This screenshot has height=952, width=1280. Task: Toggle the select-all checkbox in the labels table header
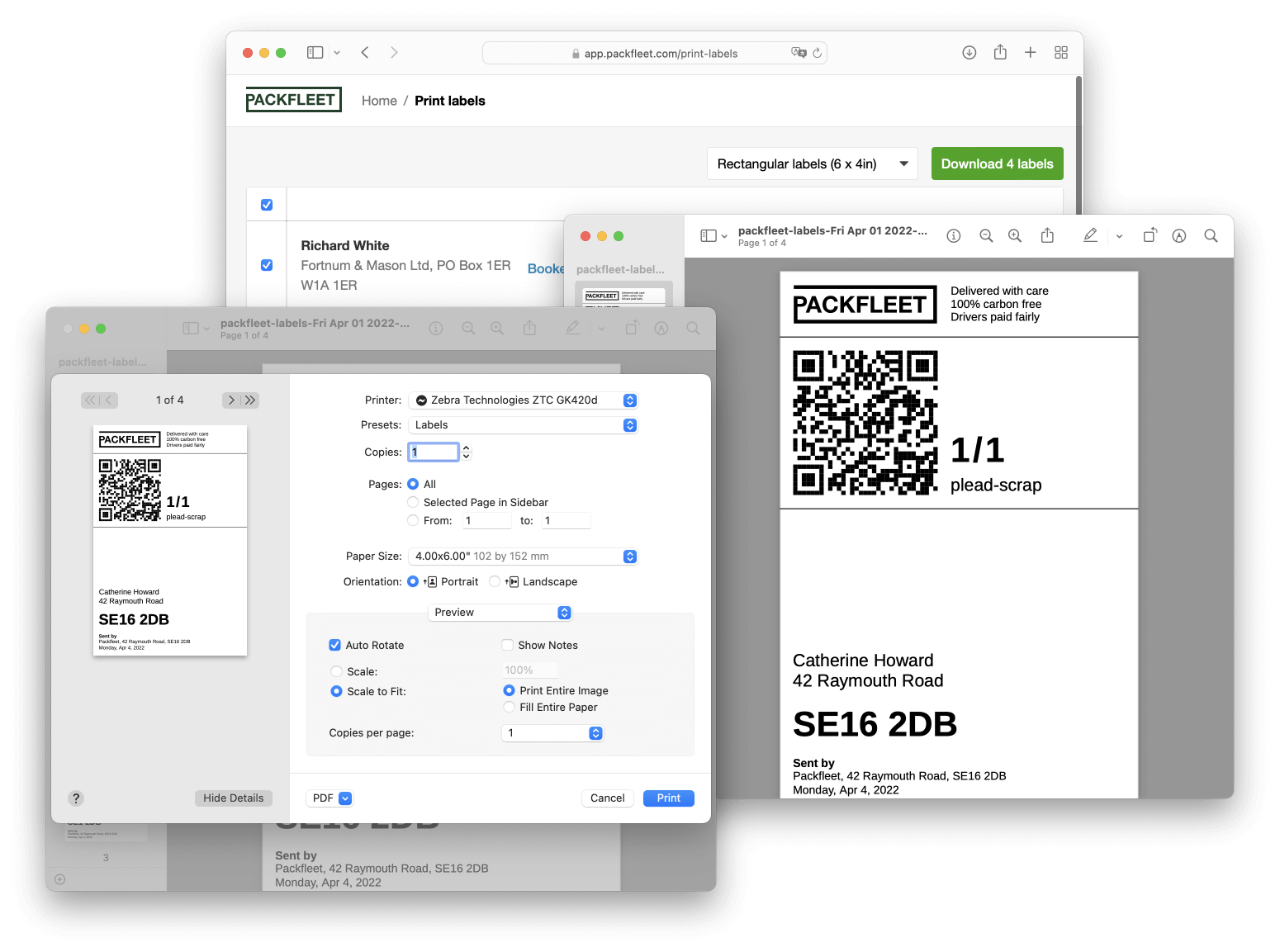click(267, 205)
